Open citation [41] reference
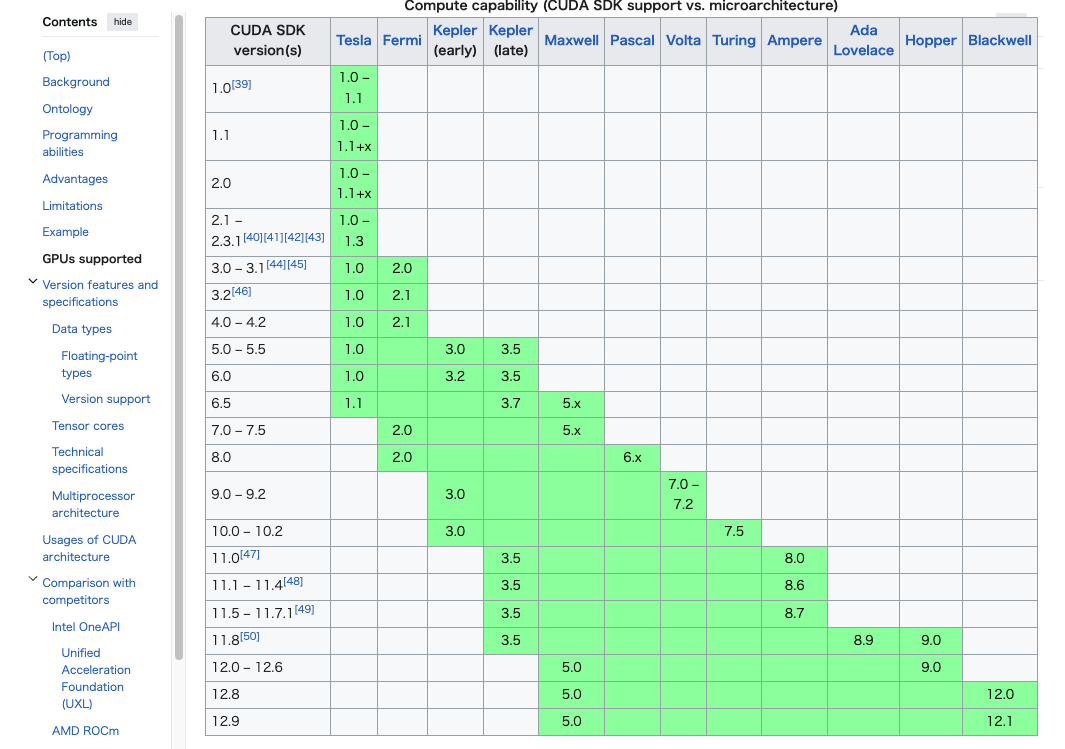 [273, 237]
